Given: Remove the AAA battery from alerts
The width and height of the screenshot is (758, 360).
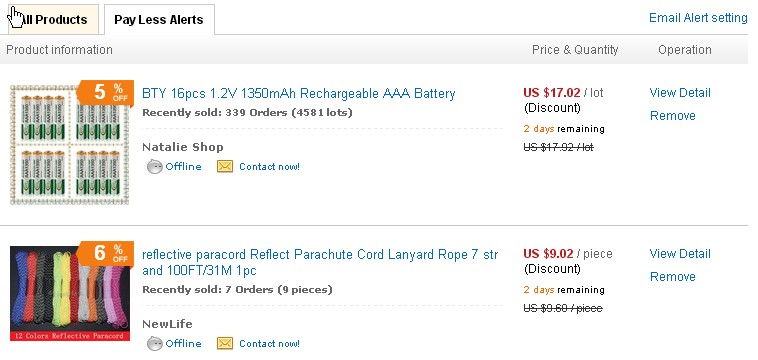Looking at the screenshot, I should 672,115.
